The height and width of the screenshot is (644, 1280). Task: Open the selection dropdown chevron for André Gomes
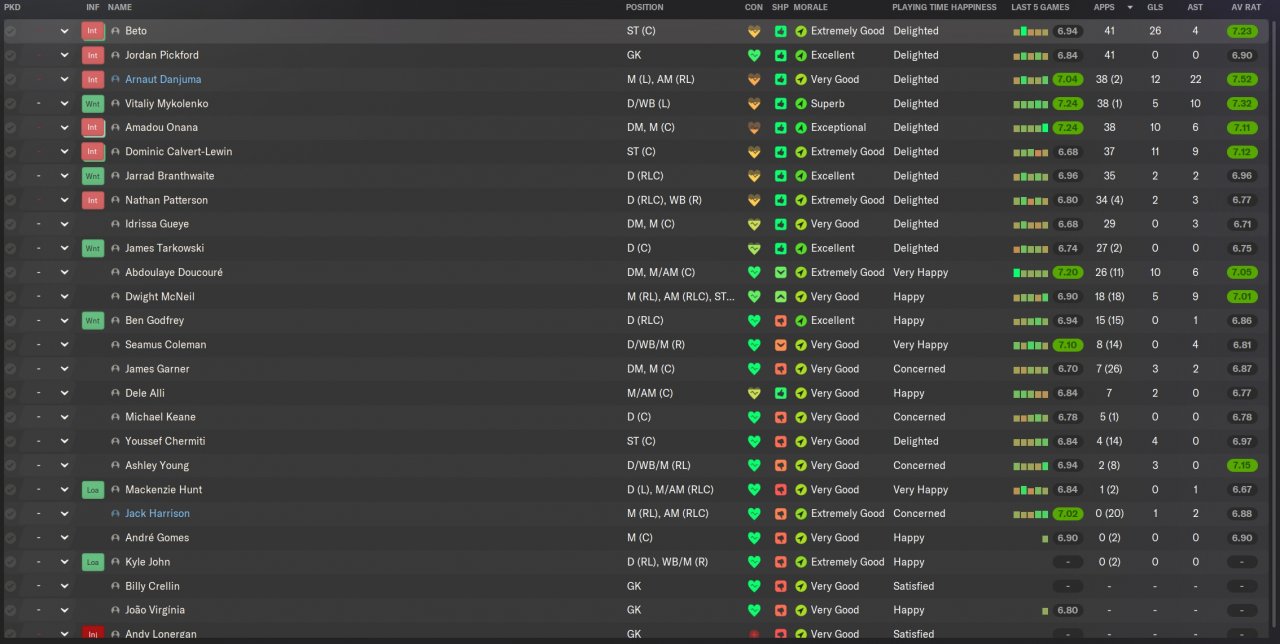tap(64, 538)
